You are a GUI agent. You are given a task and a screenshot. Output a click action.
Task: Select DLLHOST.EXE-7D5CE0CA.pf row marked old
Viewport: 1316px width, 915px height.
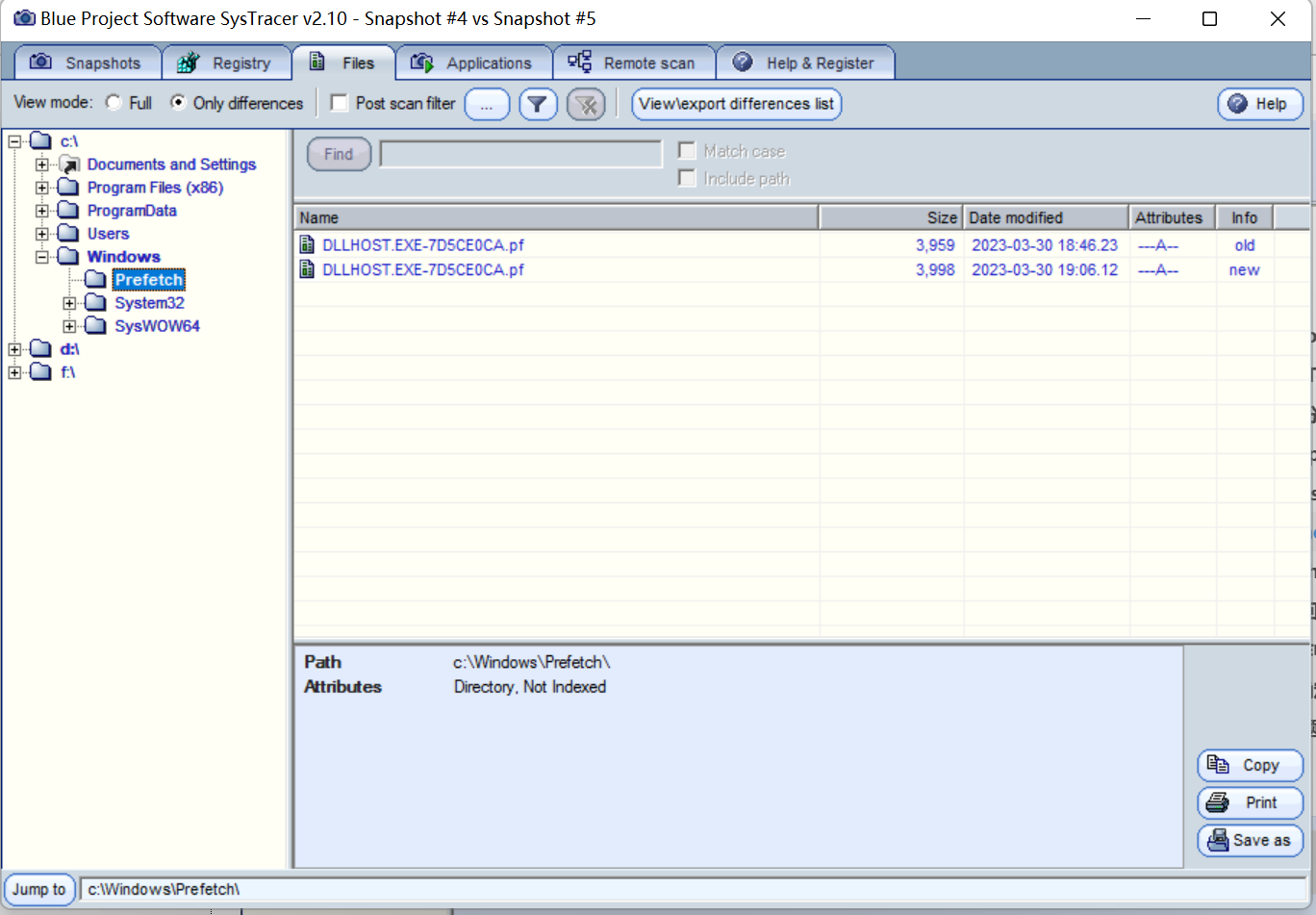pos(801,245)
